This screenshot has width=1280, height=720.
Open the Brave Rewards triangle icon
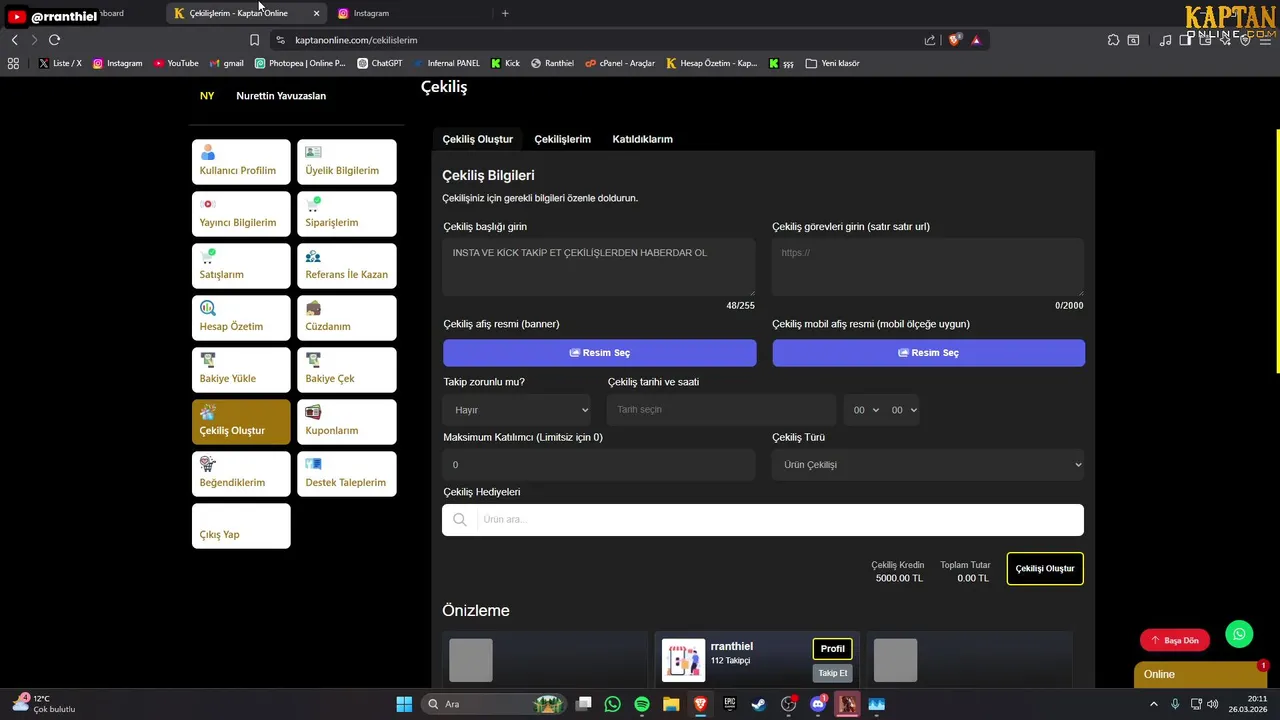pyautogui.click(x=976, y=40)
